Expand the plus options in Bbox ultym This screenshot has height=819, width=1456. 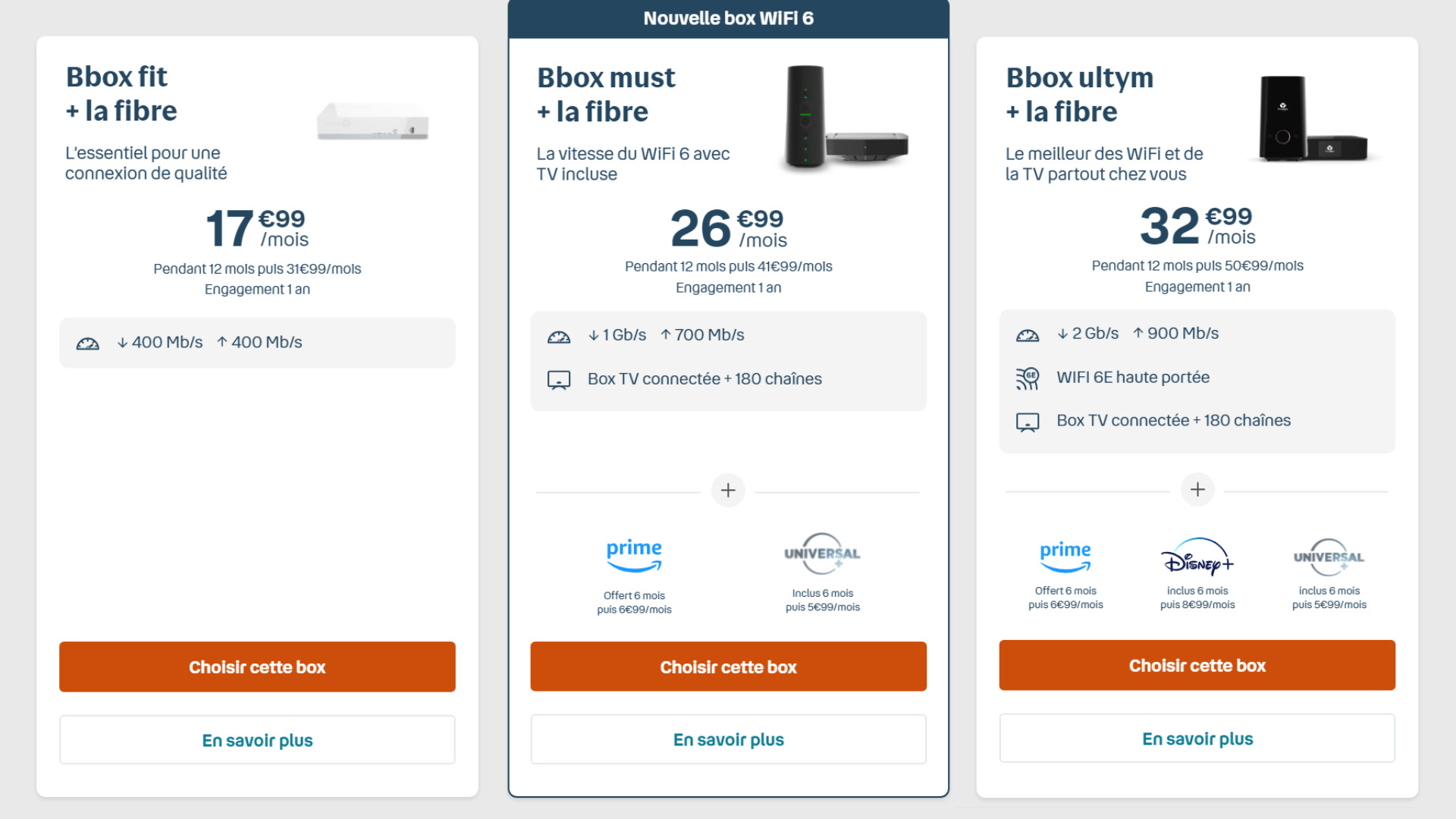1197,490
